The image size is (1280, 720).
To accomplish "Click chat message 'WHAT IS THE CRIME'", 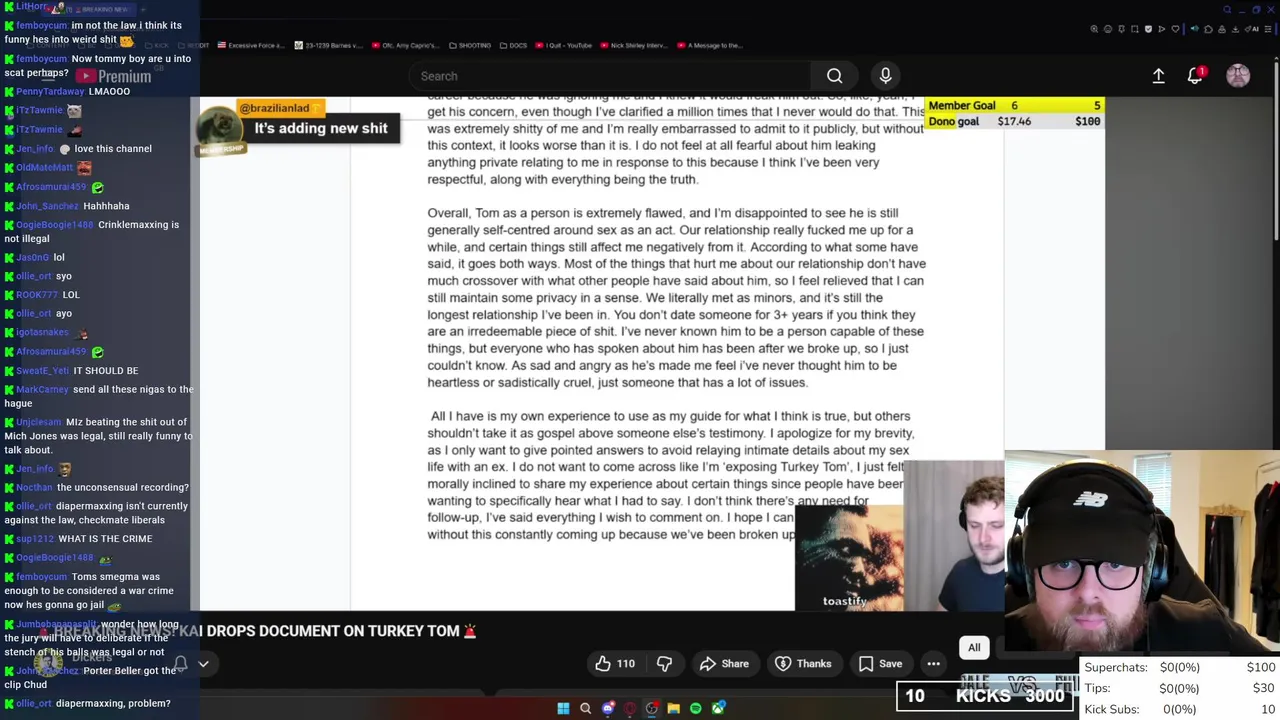I will coord(105,539).
